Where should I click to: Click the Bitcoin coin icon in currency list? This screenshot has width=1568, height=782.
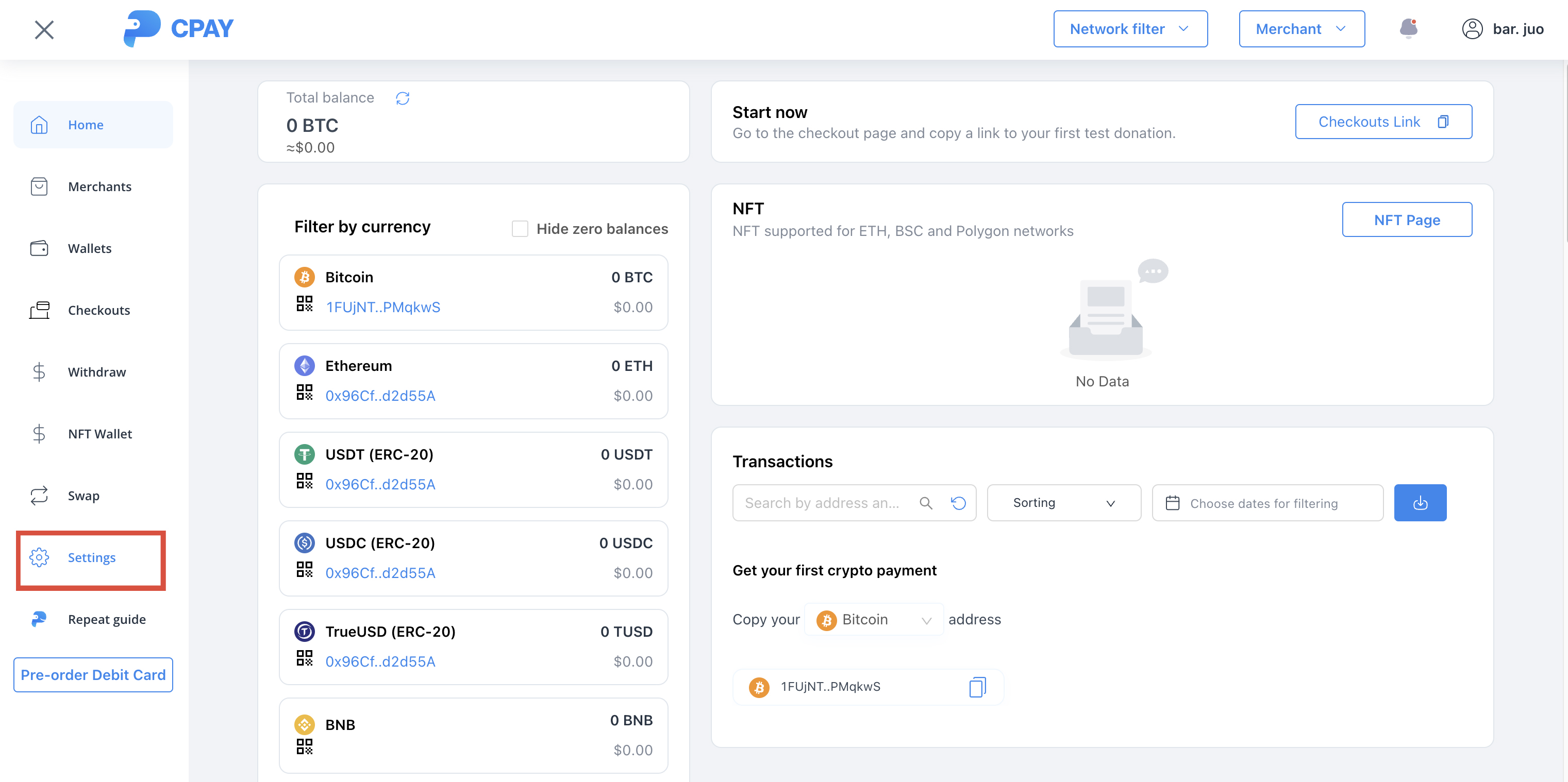pos(304,277)
